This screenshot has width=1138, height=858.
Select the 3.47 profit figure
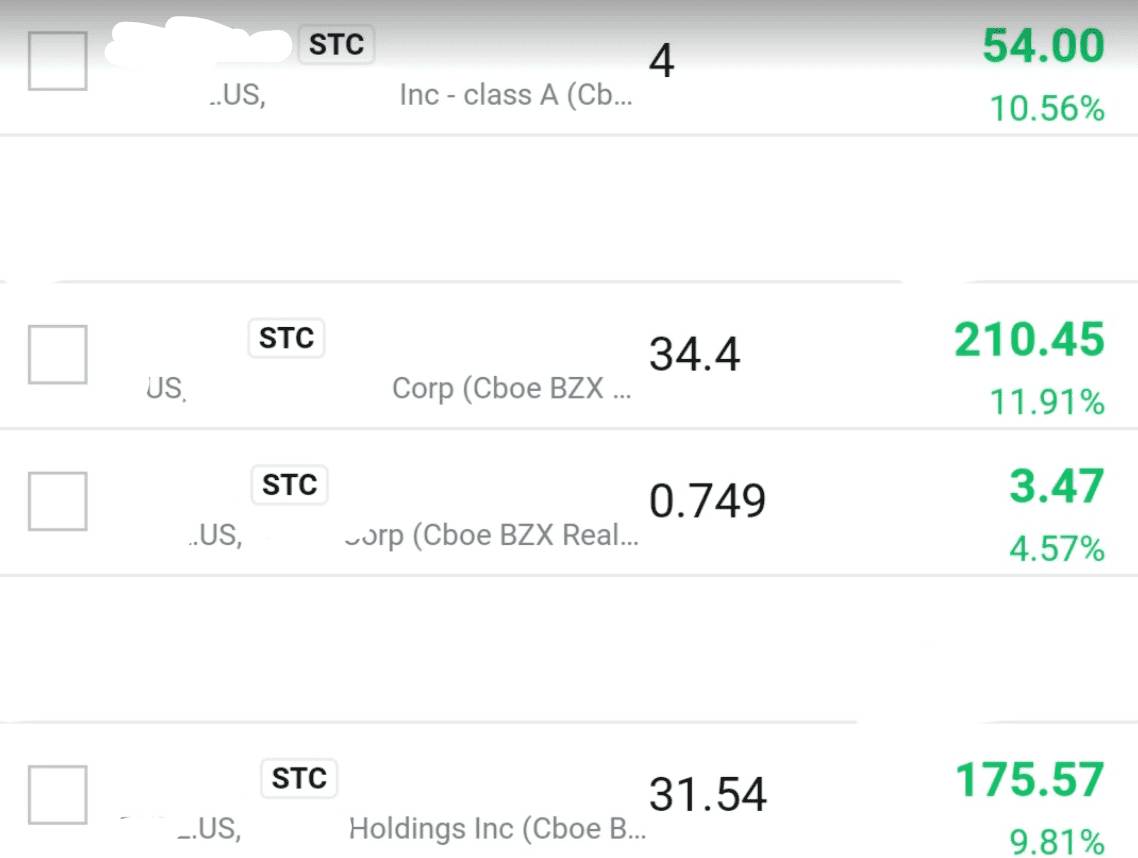(1056, 487)
